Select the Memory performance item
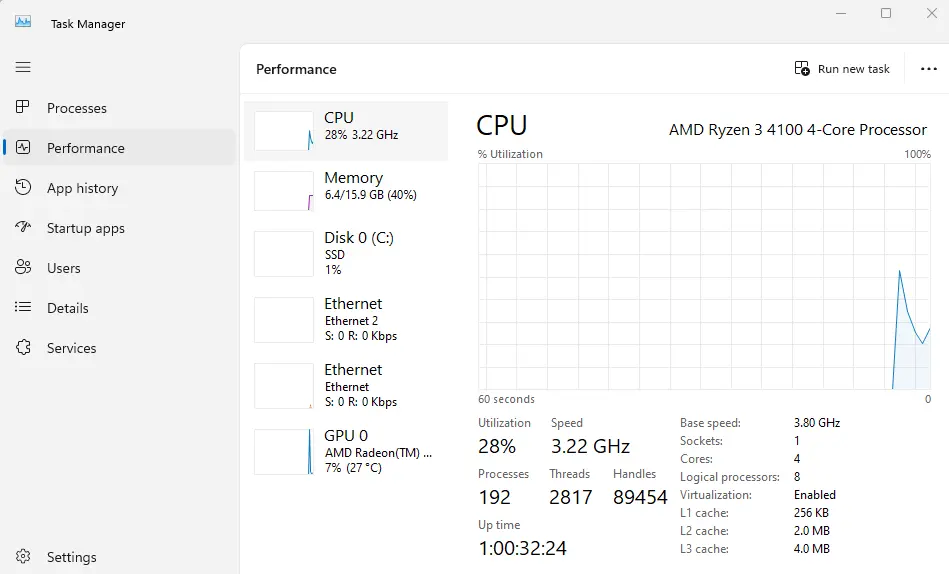The width and height of the screenshot is (949, 574). 346,191
